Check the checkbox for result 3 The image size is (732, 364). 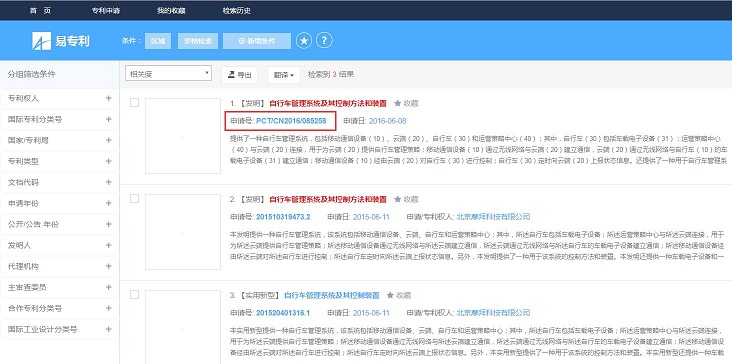(134, 295)
